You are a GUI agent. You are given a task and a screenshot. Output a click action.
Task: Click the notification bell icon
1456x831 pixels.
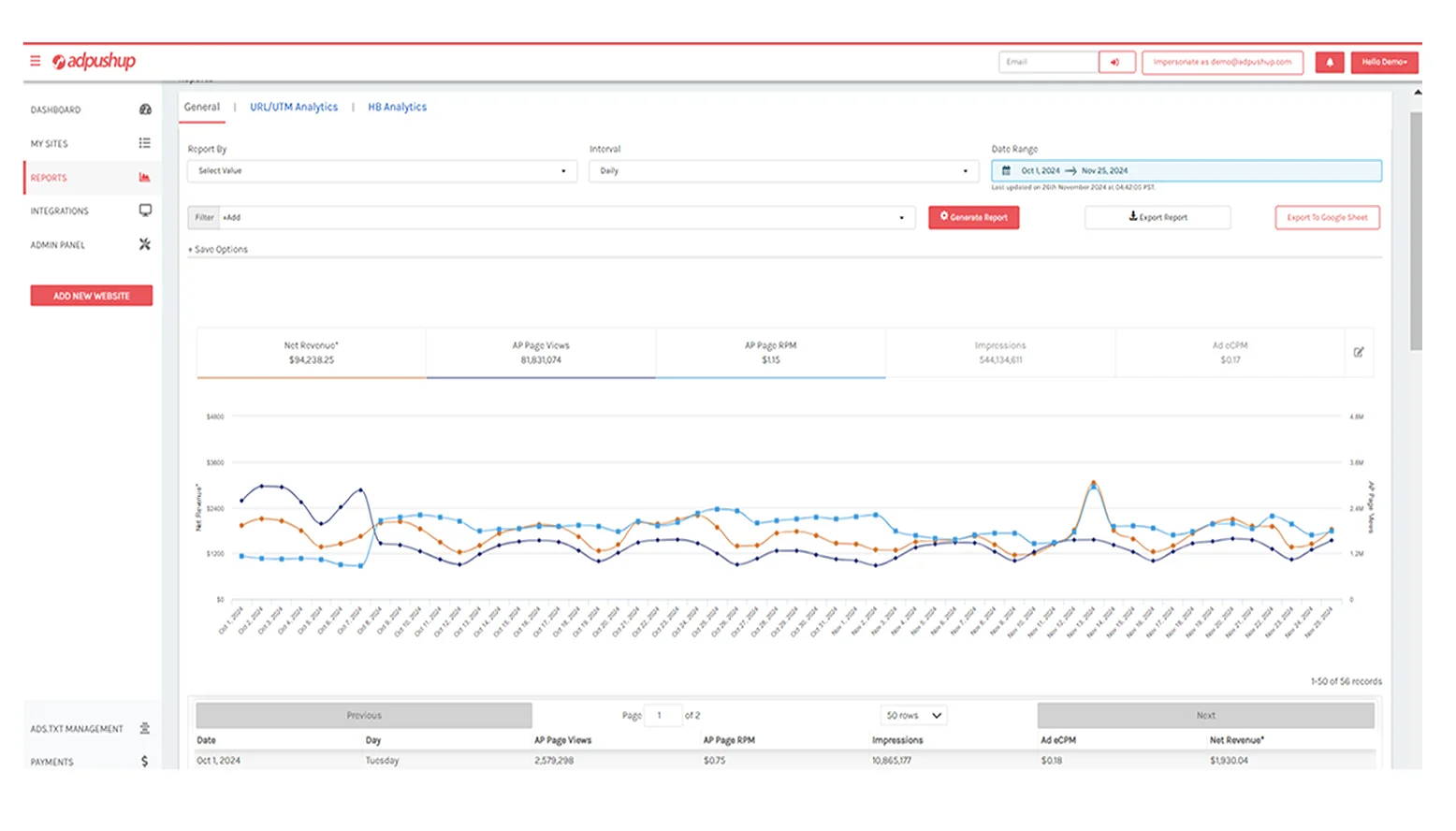[x=1330, y=62]
